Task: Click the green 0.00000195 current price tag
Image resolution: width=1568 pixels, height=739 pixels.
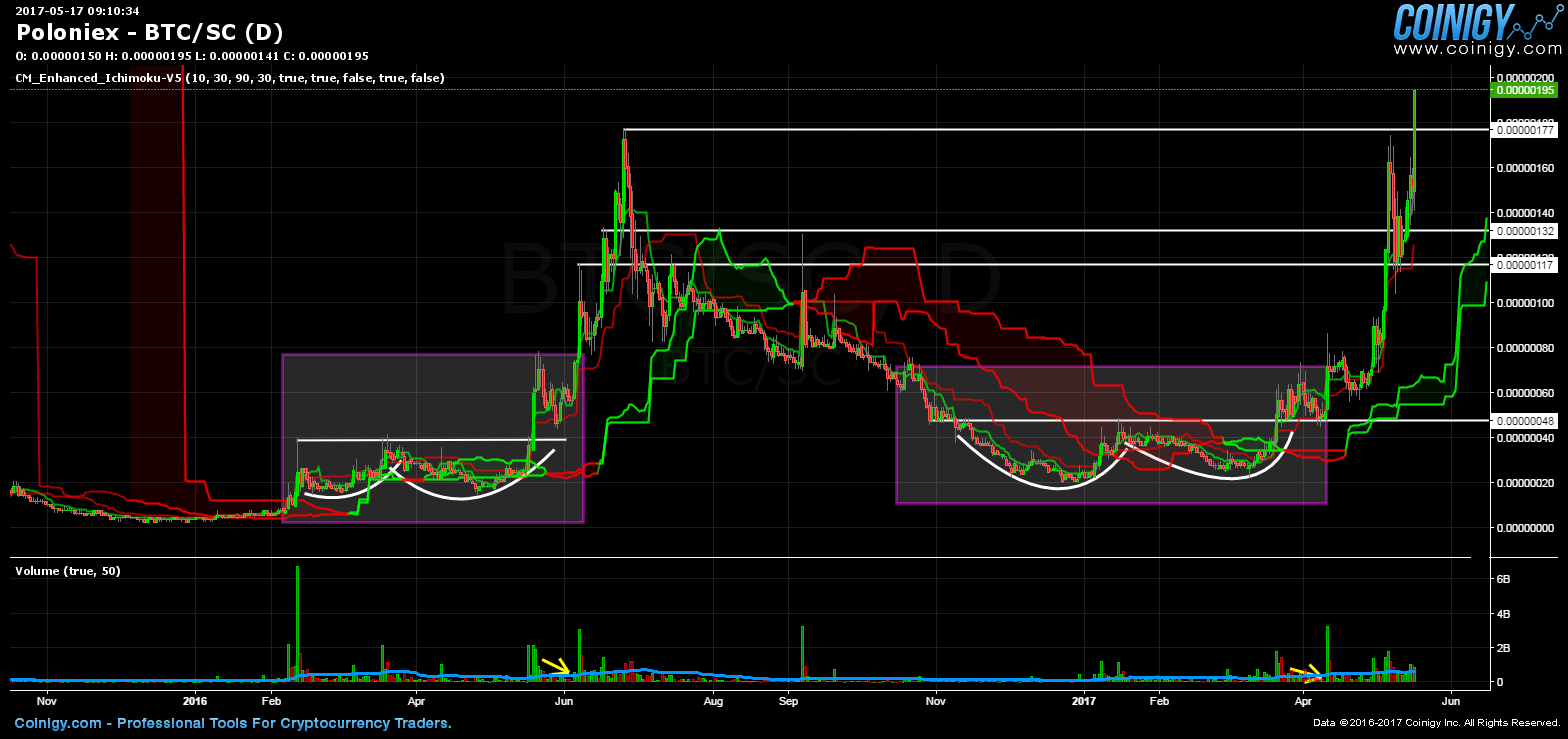Action: pyautogui.click(x=1524, y=90)
